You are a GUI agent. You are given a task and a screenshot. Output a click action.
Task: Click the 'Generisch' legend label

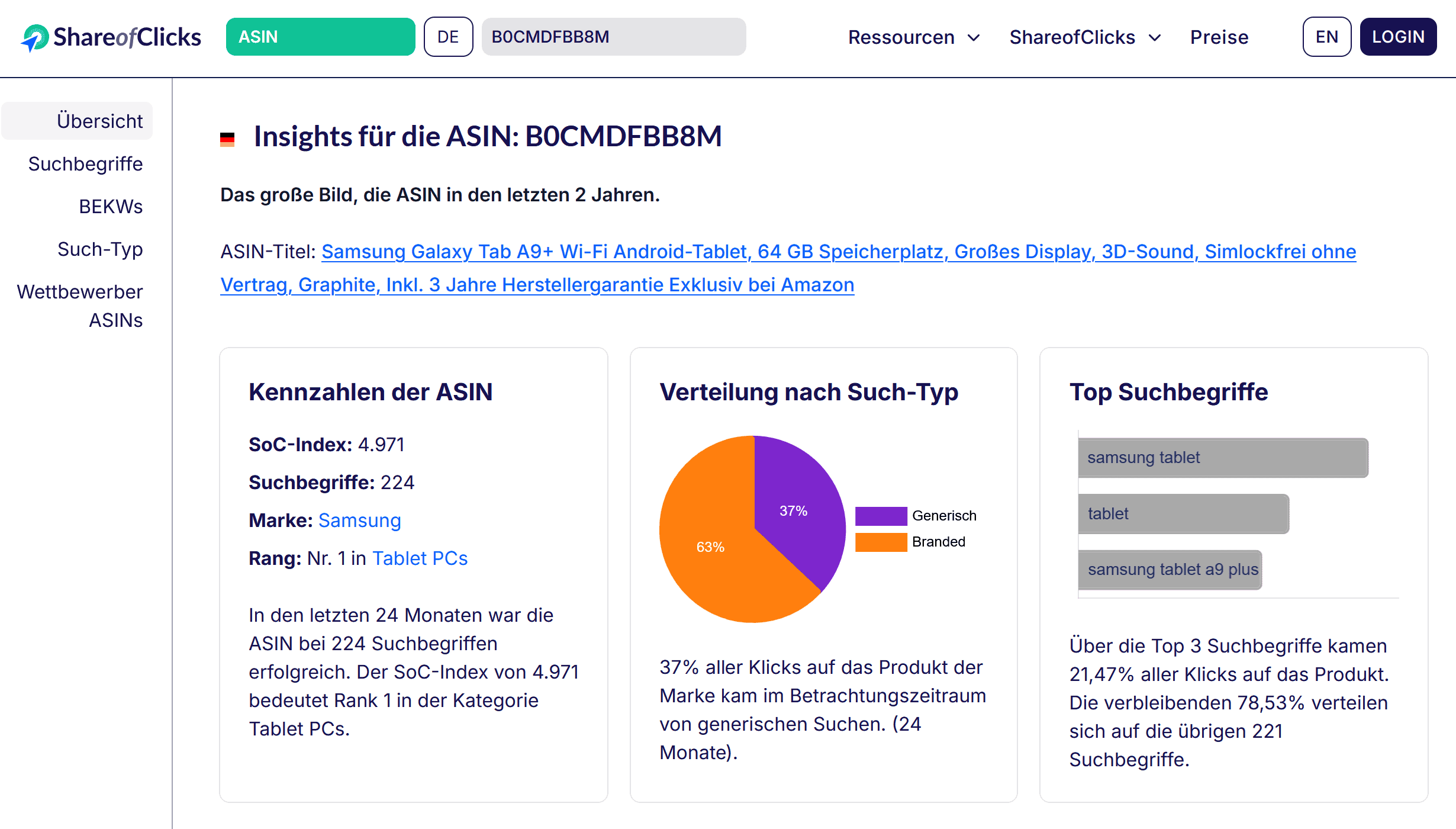944,516
